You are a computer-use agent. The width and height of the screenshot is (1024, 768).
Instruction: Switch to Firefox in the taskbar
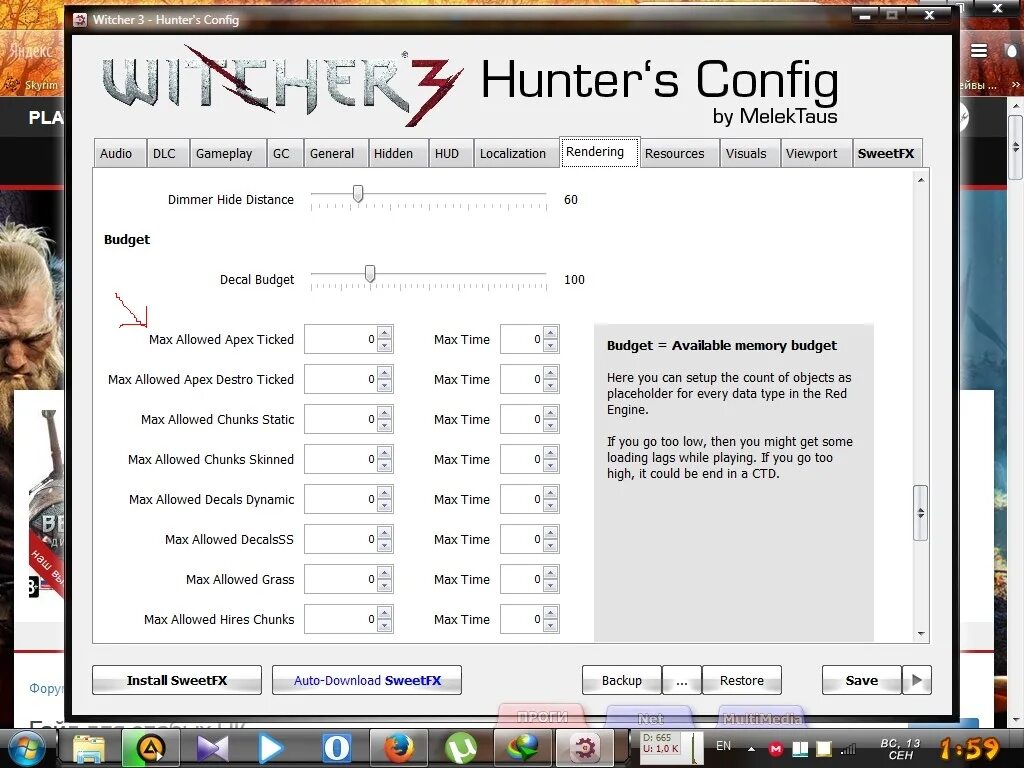398,748
